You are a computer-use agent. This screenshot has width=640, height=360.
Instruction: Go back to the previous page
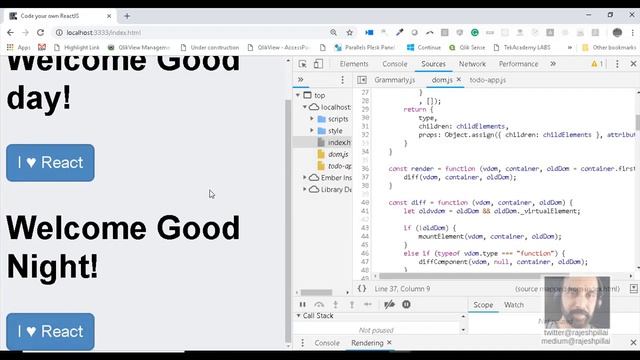pyautogui.click(x=10, y=32)
